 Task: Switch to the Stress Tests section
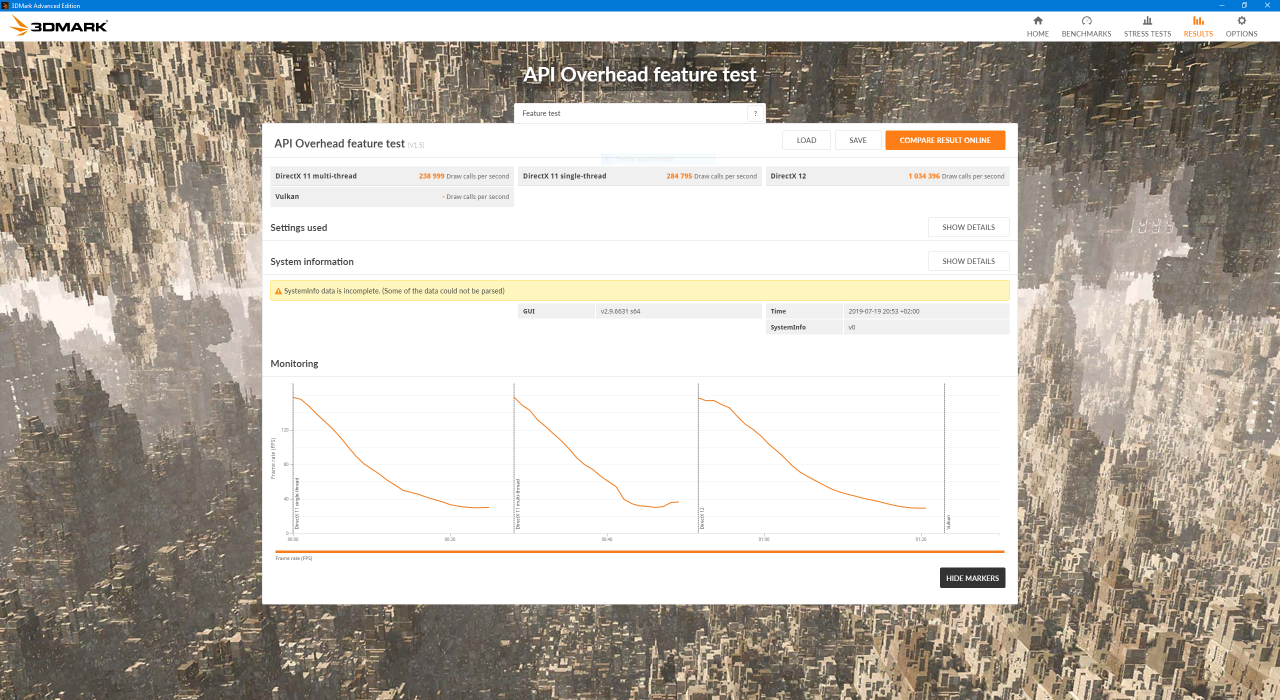[x=1147, y=26]
